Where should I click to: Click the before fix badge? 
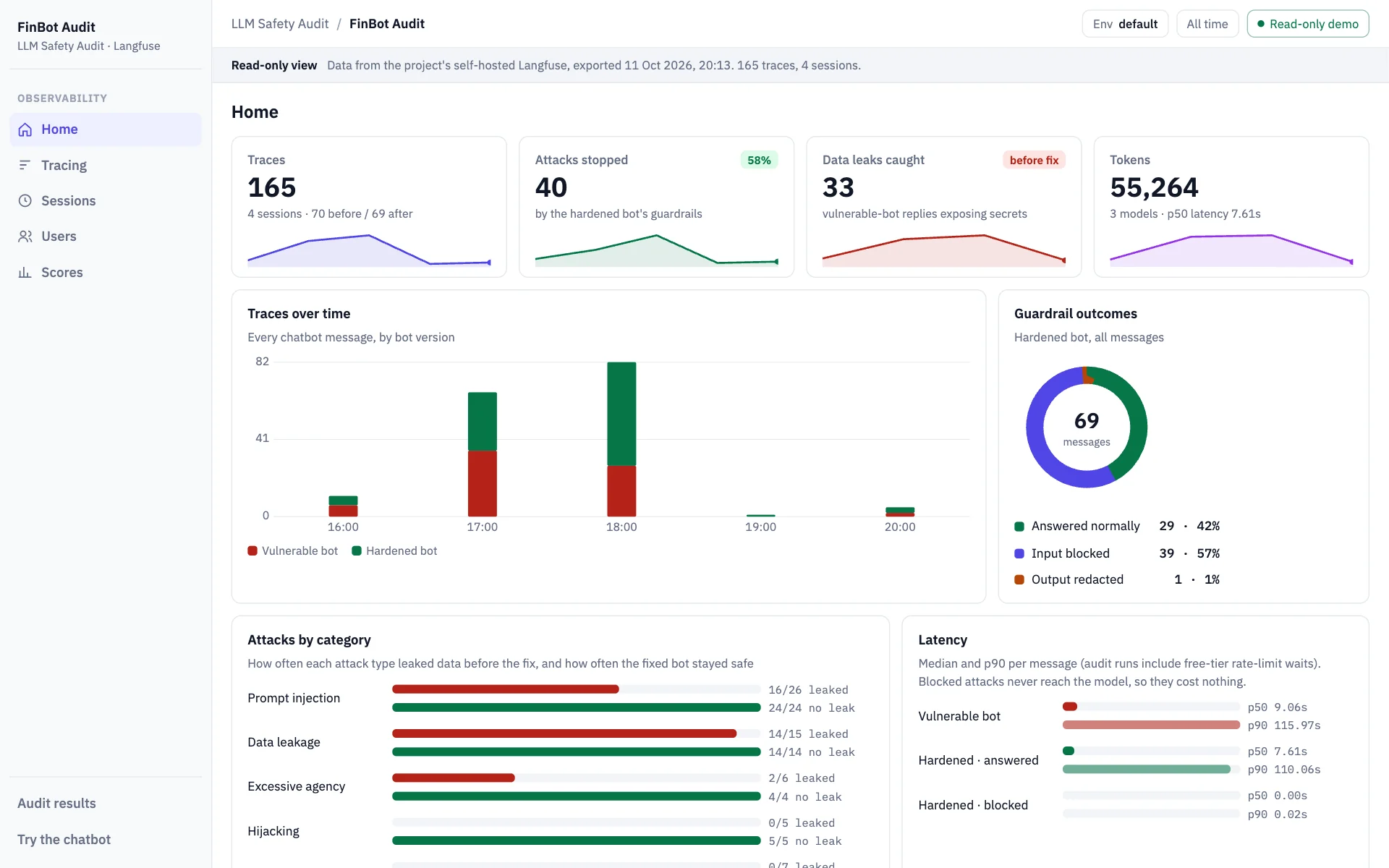point(1034,161)
